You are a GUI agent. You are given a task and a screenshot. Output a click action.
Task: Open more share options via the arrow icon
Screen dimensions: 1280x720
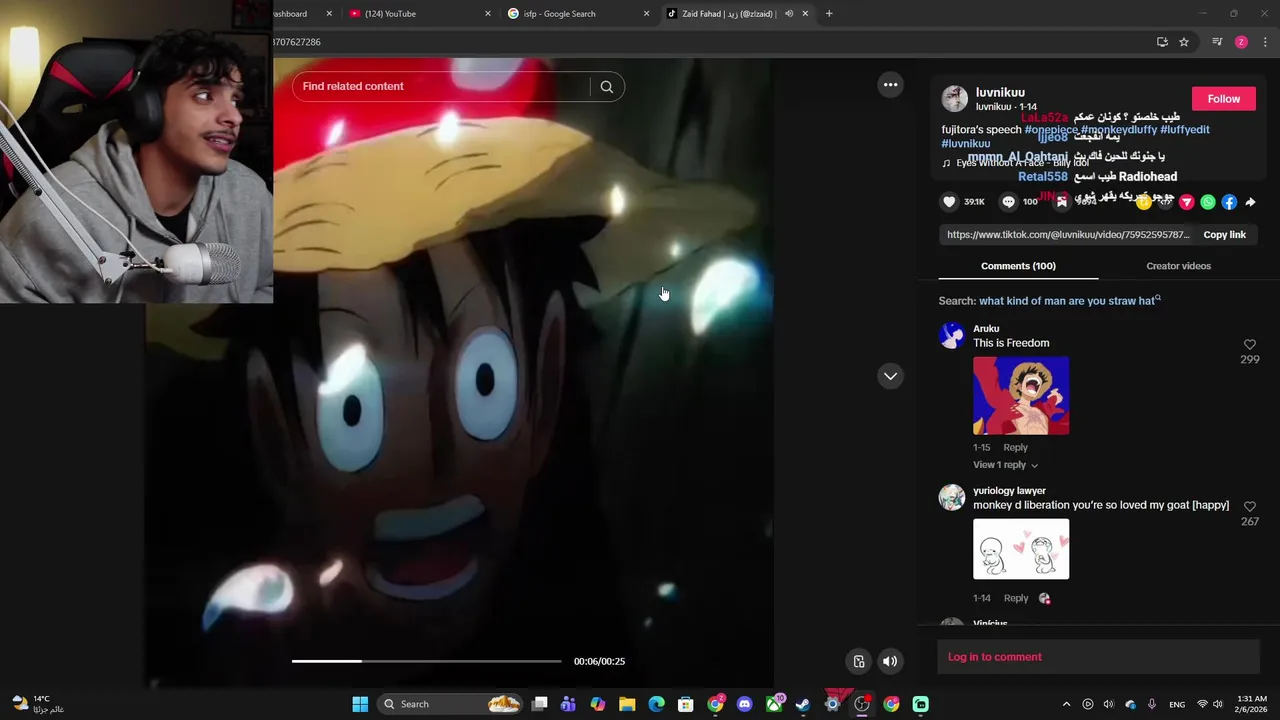[1250, 202]
